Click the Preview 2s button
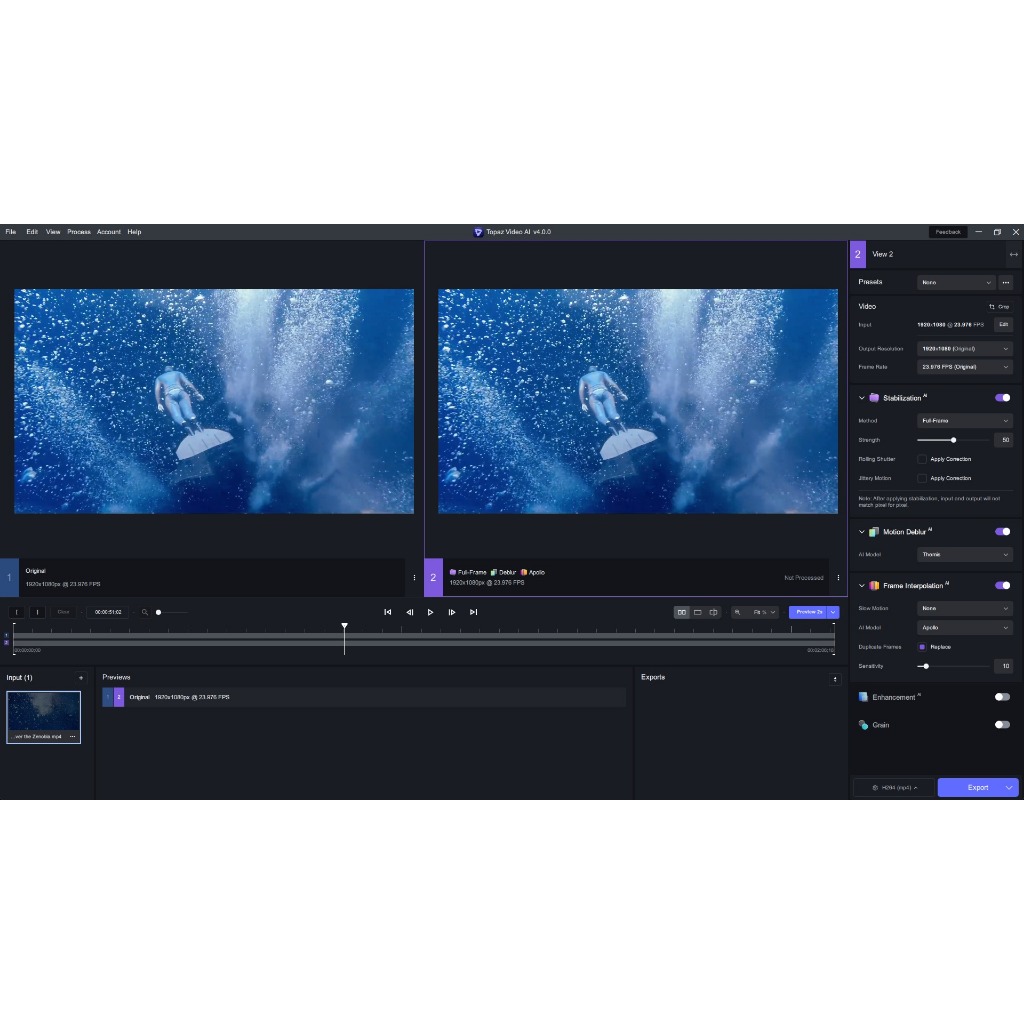 point(808,612)
